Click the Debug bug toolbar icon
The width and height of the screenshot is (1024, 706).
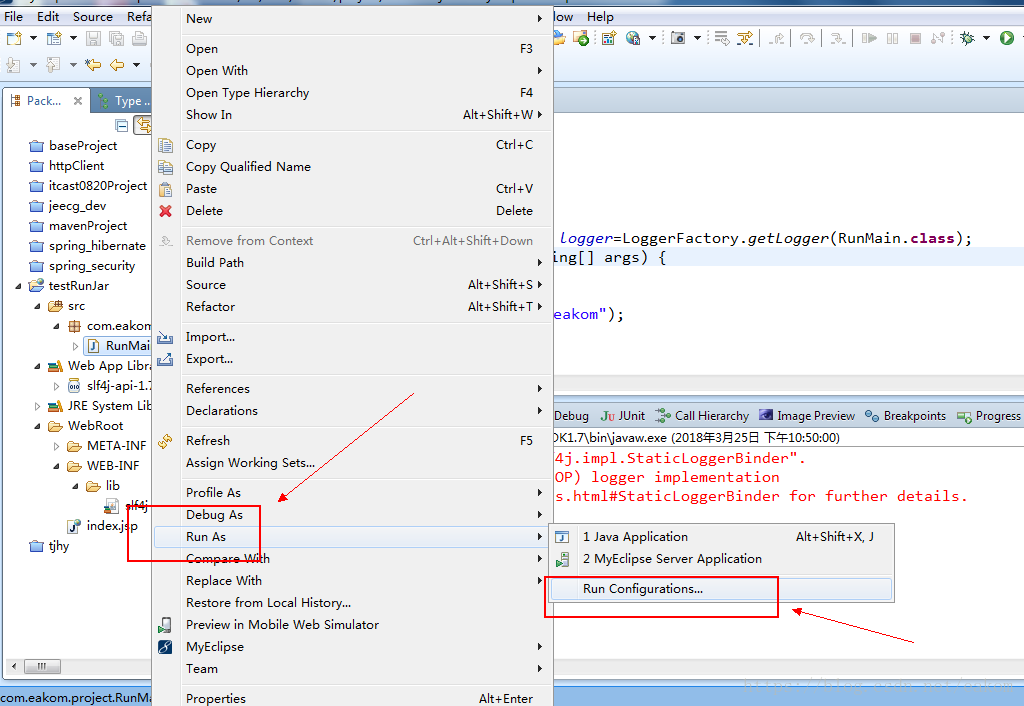(x=967, y=38)
